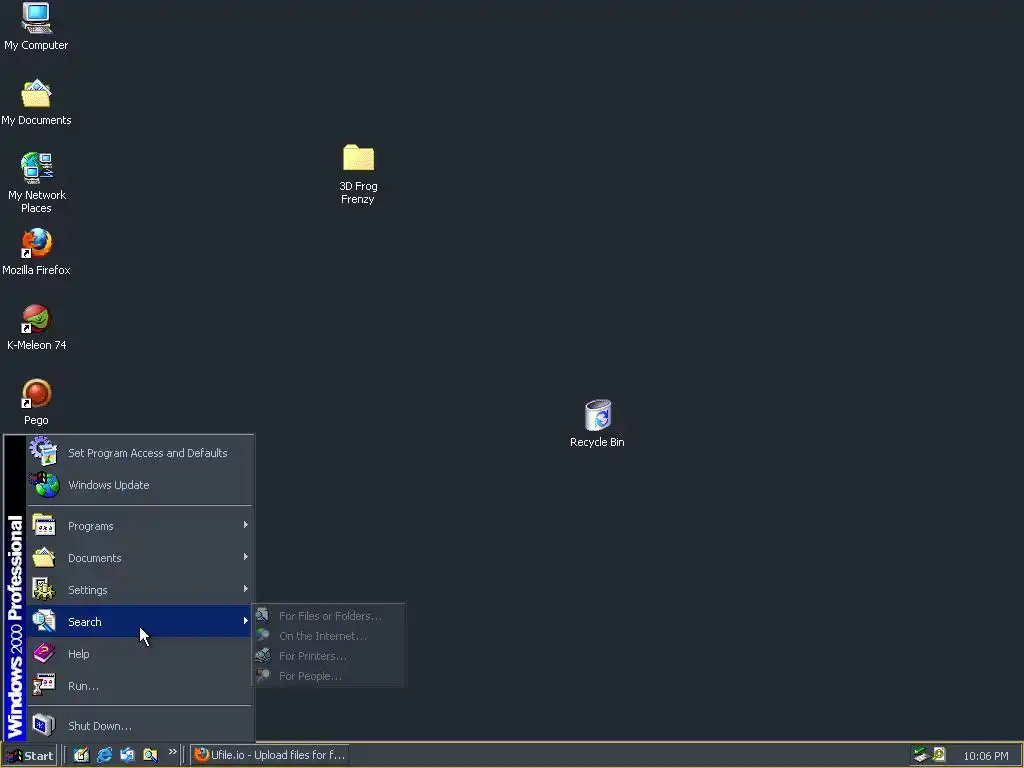The image size is (1024, 768).
Task: Click the Show Desktop quick launch icon
Action: [82, 755]
